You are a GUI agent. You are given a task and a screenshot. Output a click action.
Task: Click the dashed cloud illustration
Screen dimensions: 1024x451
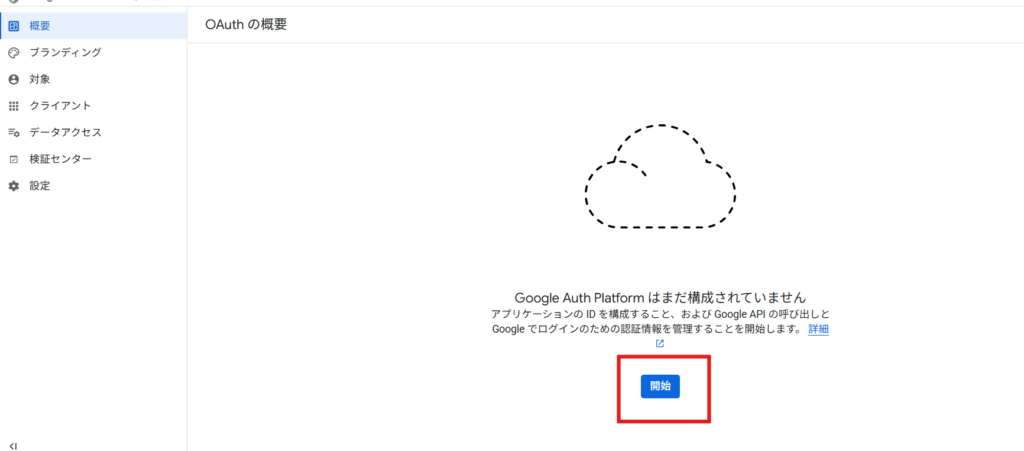[x=660, y=178]
